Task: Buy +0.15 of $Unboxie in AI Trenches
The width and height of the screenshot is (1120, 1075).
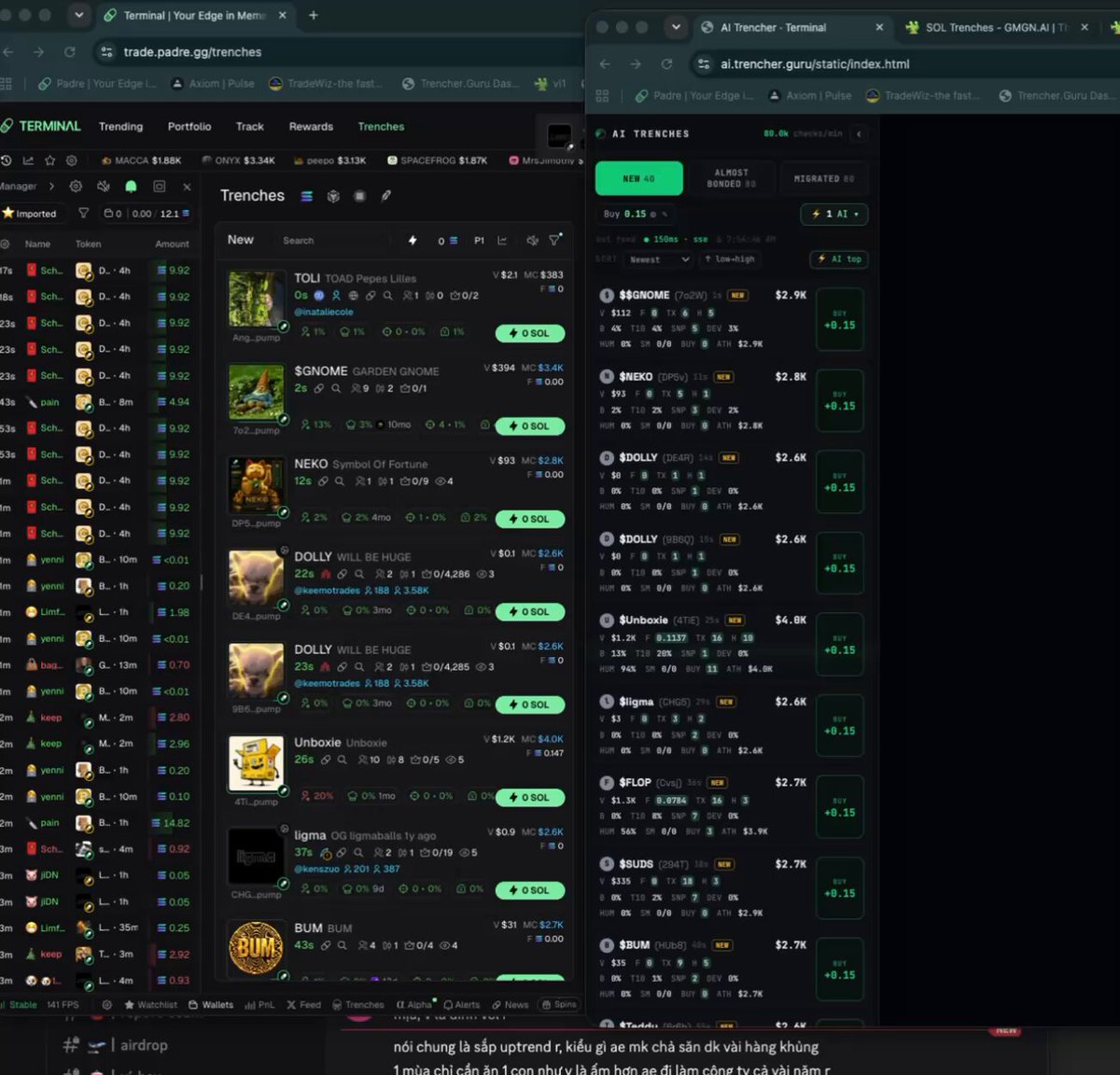Action: 839,645
